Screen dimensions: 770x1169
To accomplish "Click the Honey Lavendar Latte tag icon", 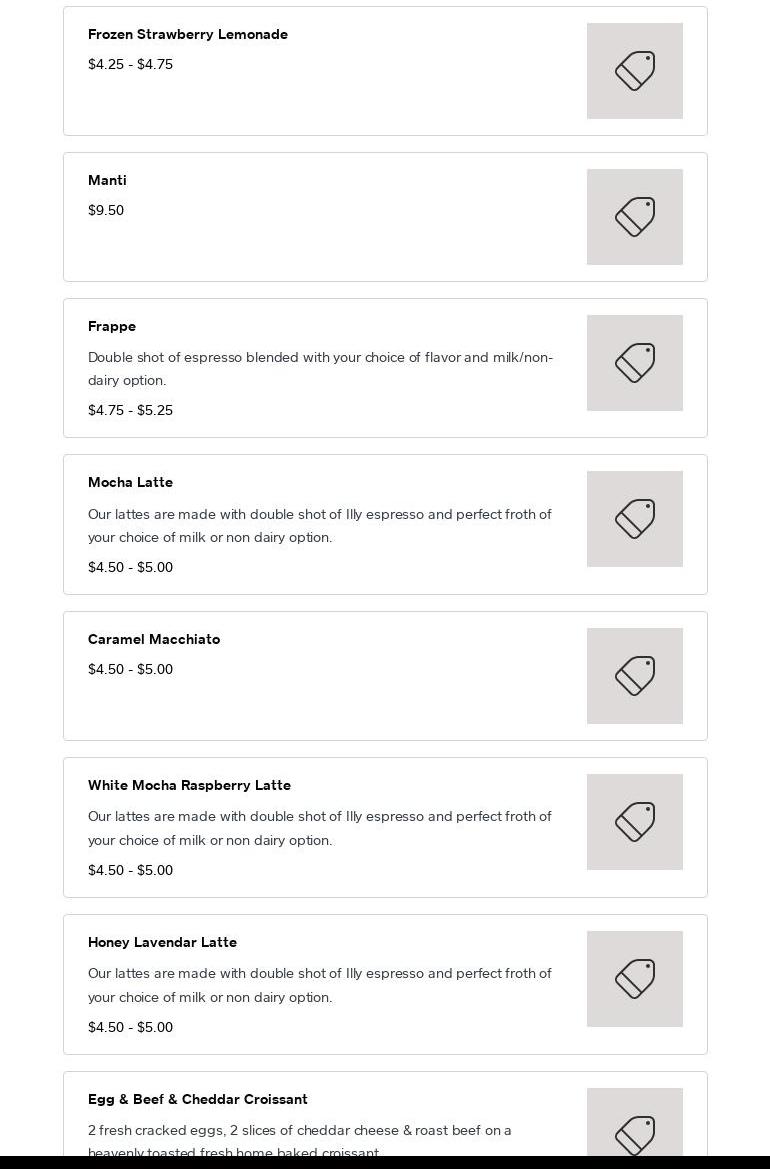I will pyautogui.click(x=635, y=979).
